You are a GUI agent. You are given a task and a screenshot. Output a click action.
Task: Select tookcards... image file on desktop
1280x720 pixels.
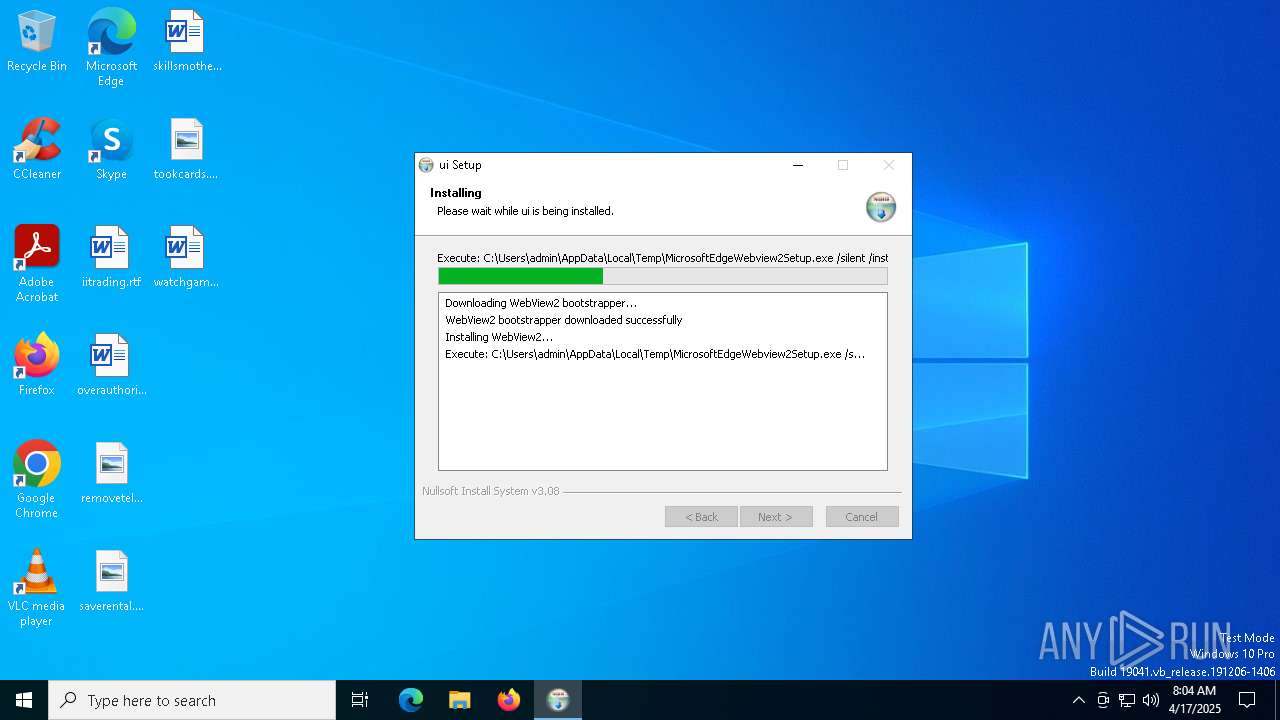click(186, 150)
